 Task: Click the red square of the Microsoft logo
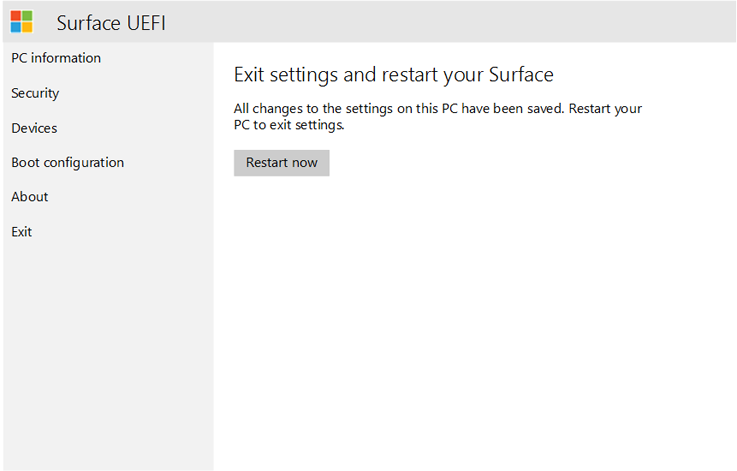click(x=16, y=15)
